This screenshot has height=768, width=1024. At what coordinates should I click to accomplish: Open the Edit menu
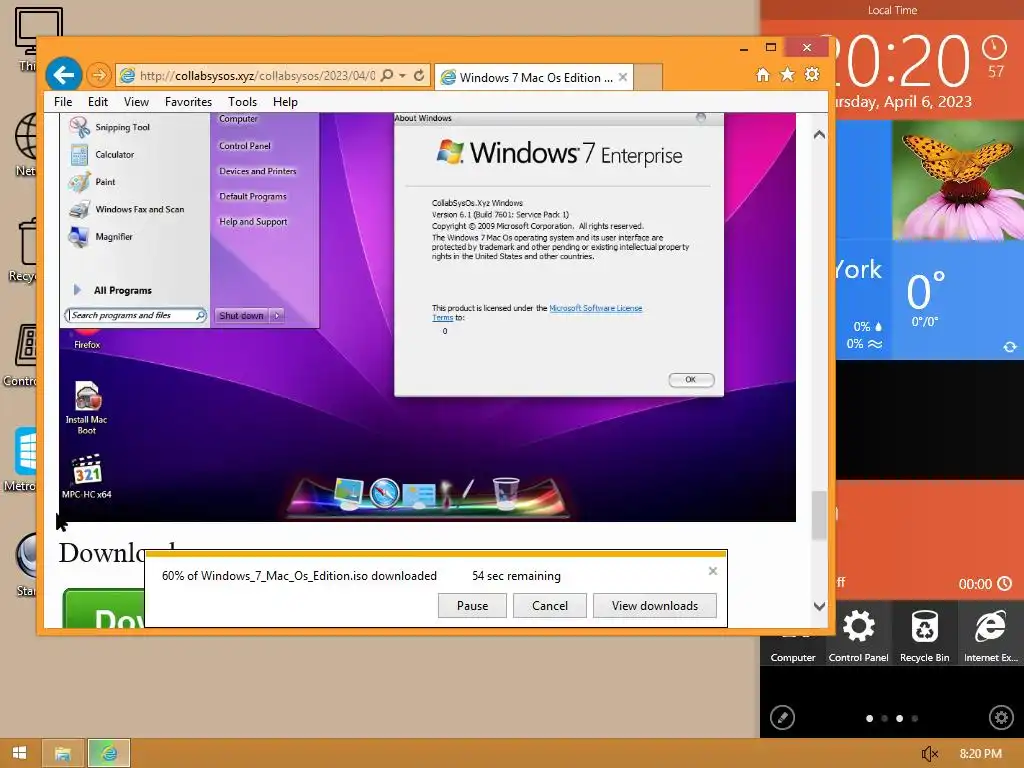[98, 102]
